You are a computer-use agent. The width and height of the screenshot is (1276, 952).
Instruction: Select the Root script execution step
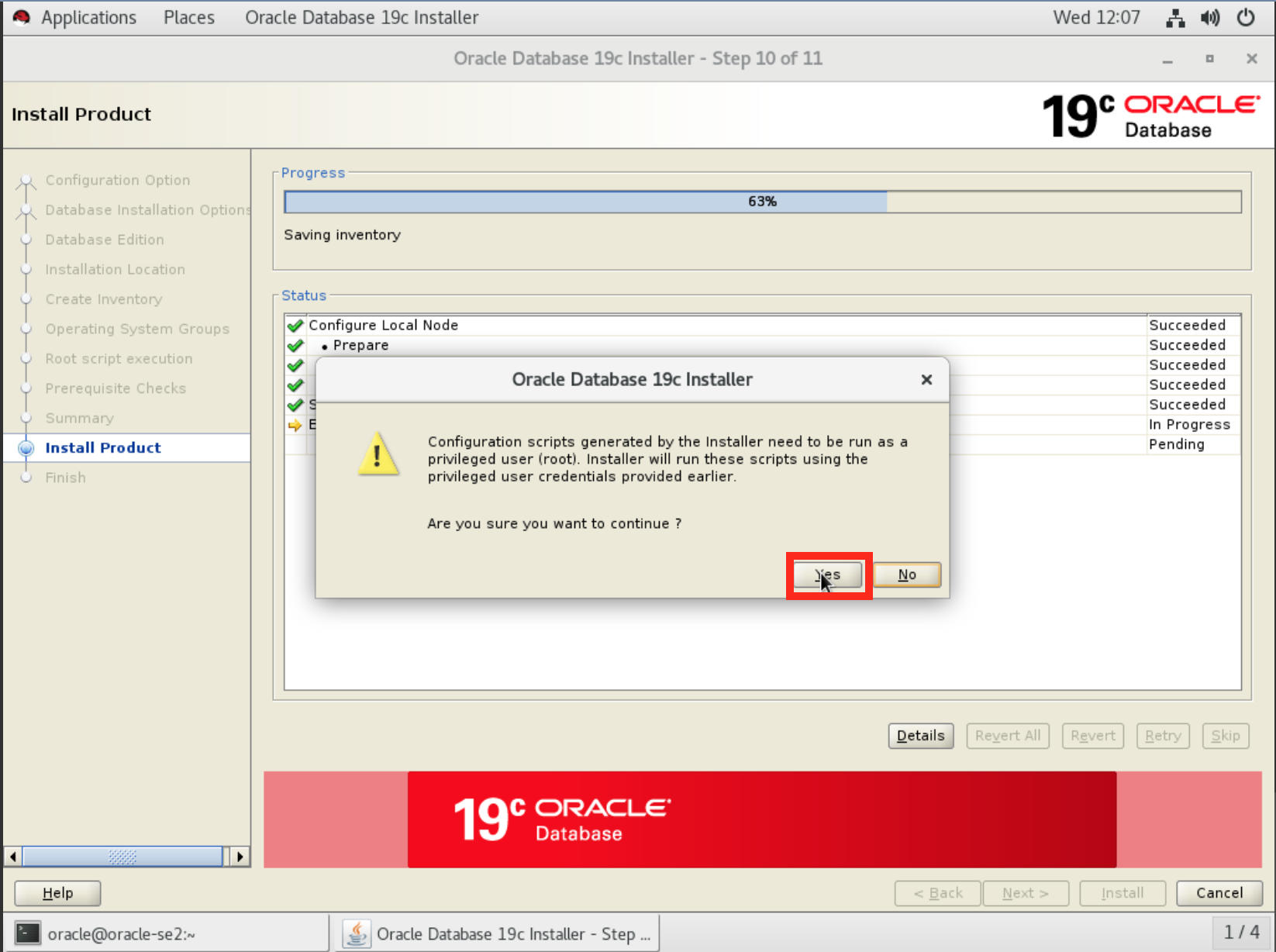pos(119,359)
